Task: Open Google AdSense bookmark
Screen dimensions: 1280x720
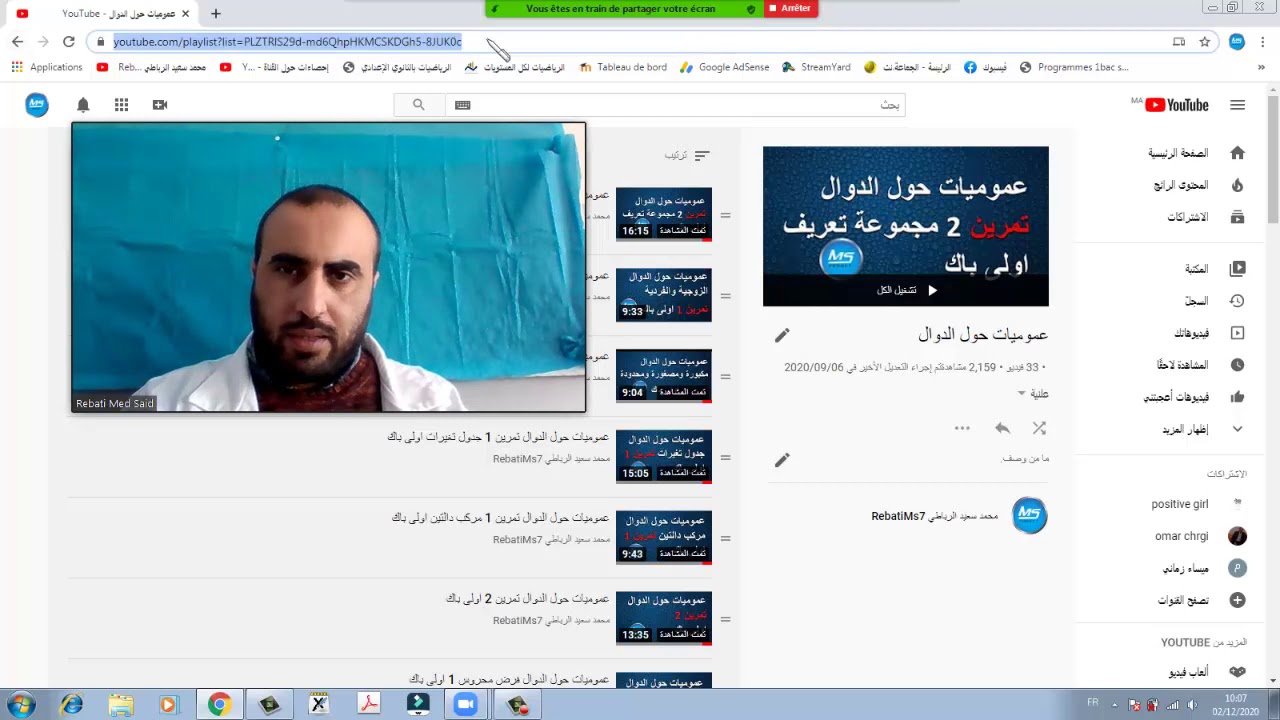Action: click(x=725, y=68)
